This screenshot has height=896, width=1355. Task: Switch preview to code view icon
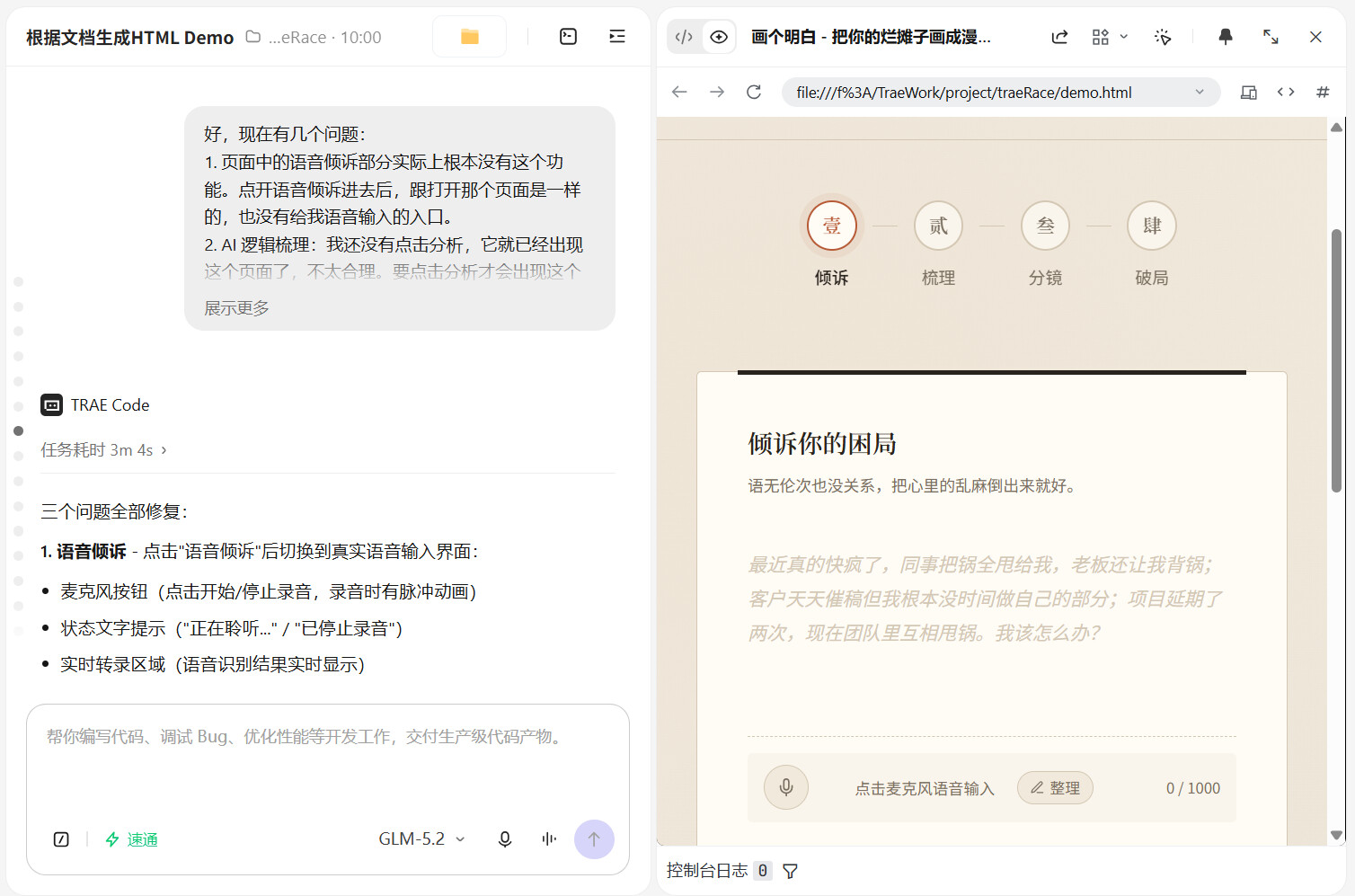[684, 37]
